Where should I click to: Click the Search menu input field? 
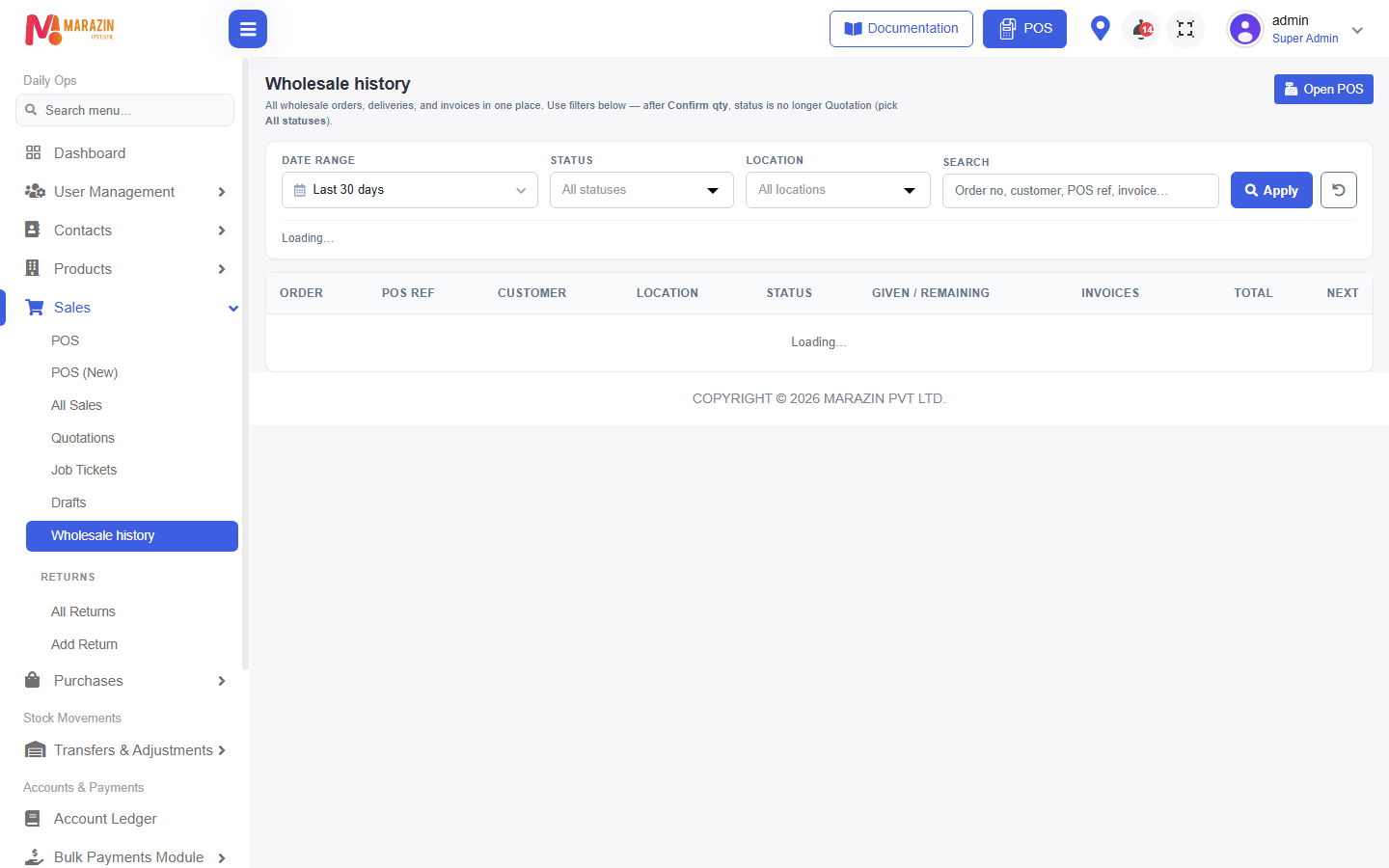(124, 110)
